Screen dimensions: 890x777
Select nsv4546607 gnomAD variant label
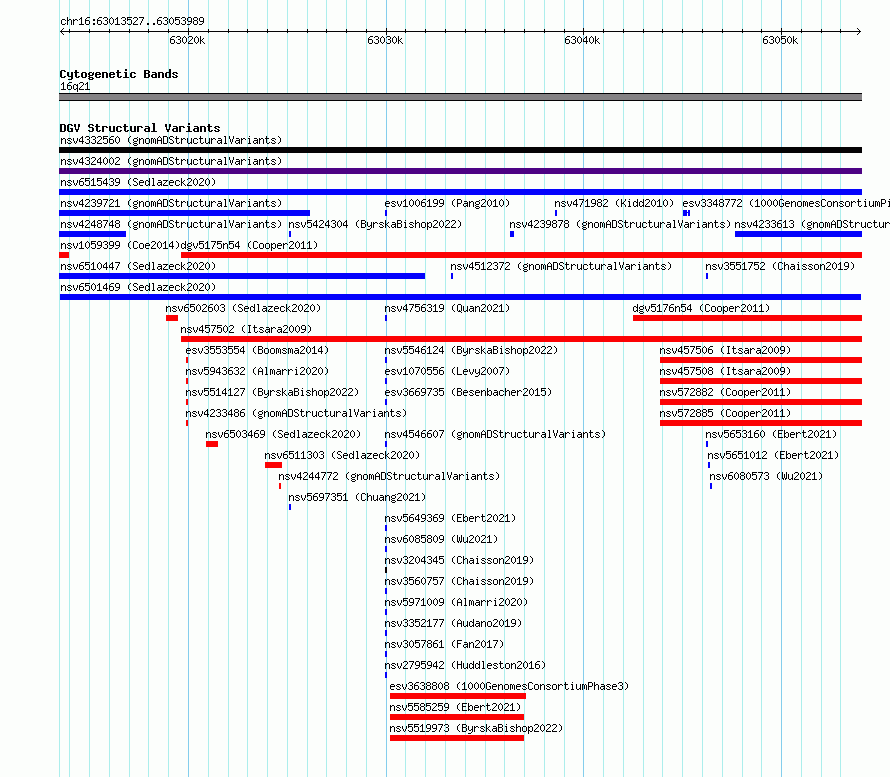496,434
